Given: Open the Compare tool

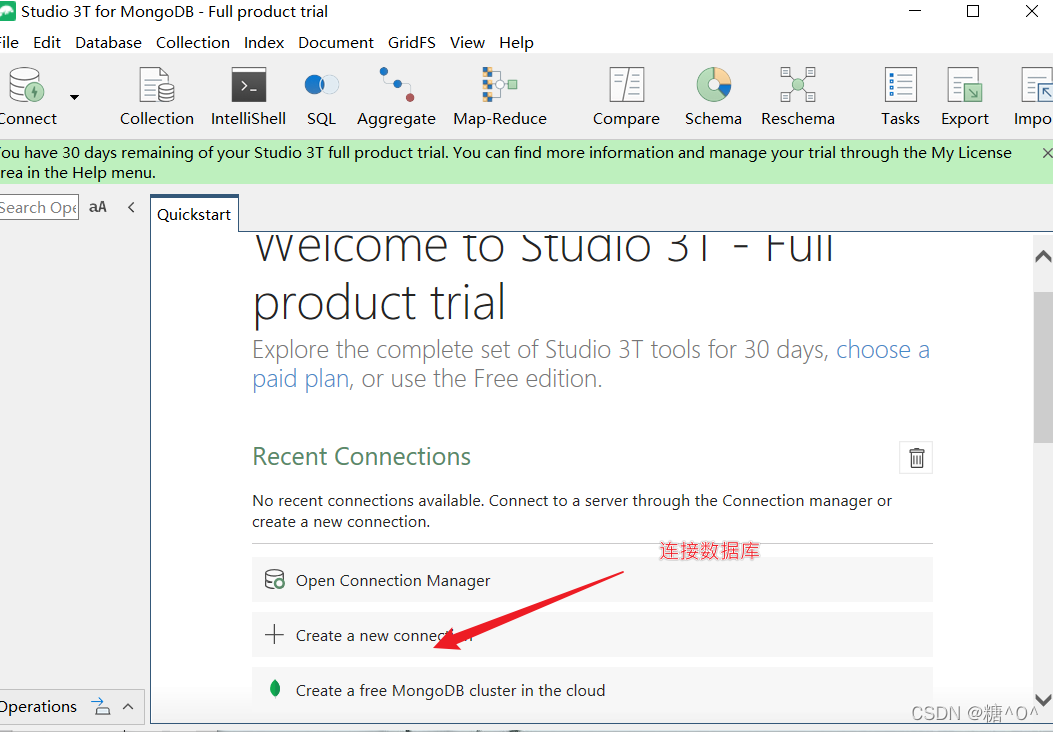Looking at the screenshot, I should (x=626, y=97).
